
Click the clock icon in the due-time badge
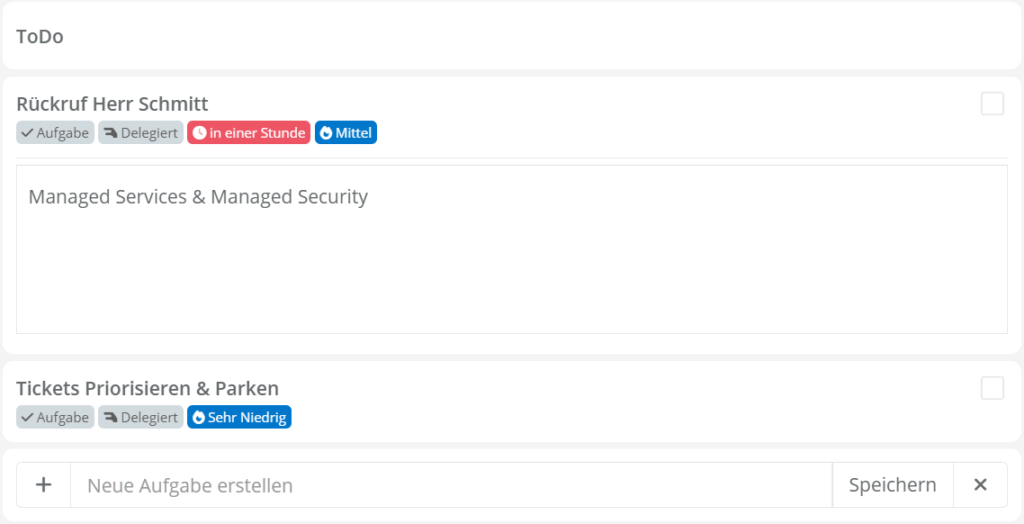199,133
